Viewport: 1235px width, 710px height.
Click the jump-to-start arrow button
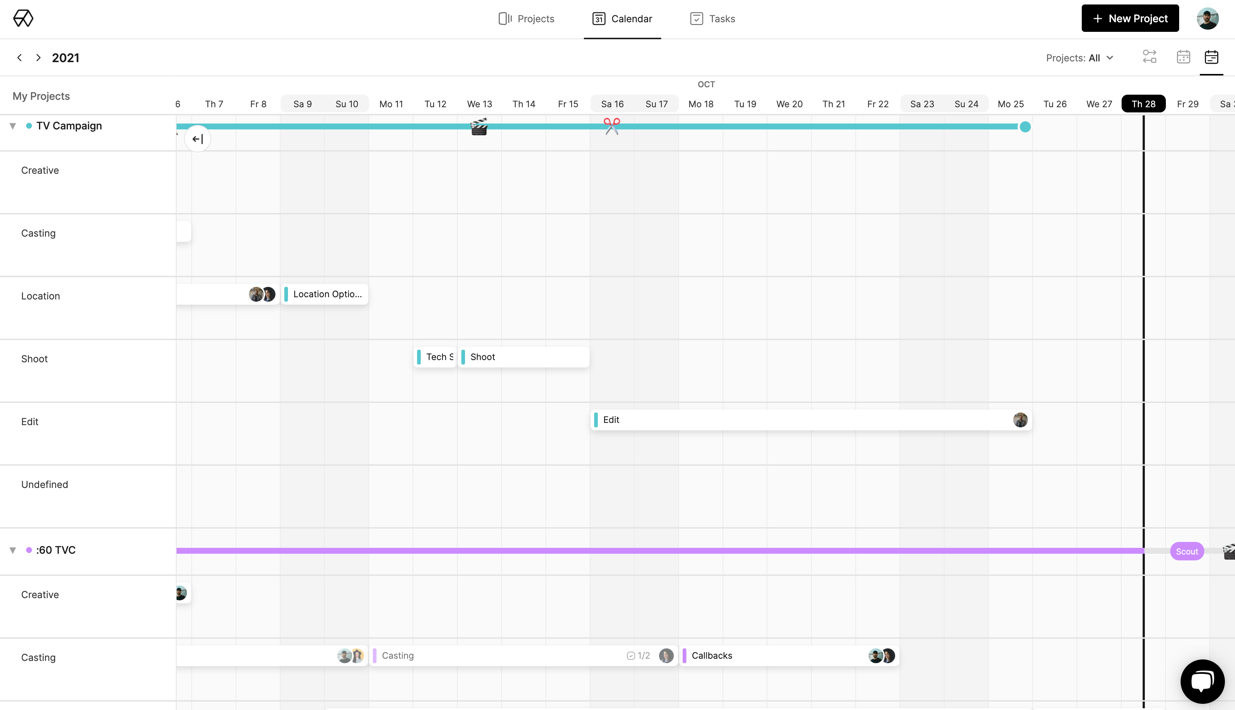click(x=197, y=139)
